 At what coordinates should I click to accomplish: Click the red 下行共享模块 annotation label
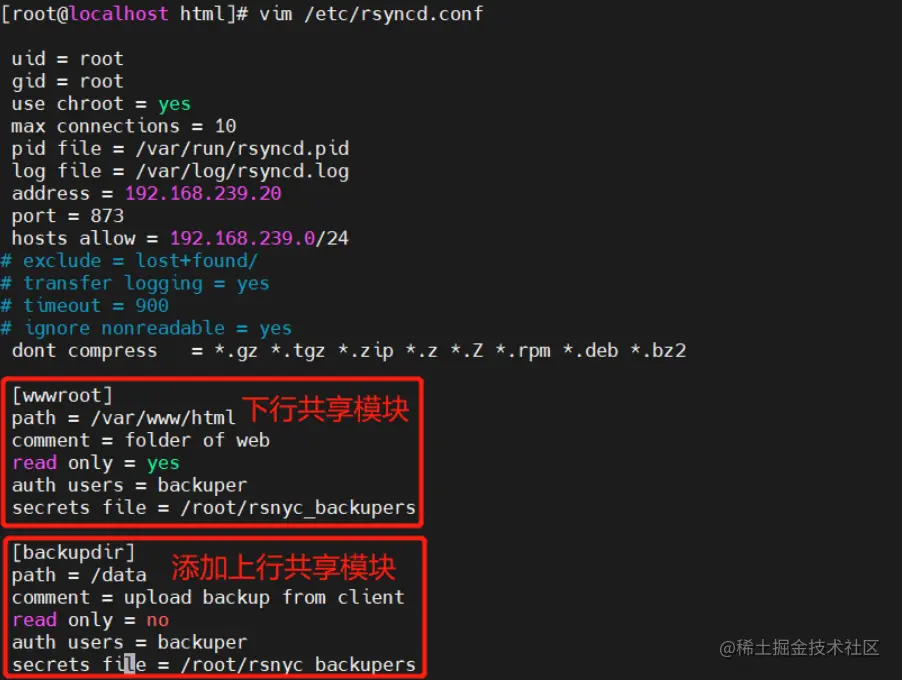pos(326,410)
